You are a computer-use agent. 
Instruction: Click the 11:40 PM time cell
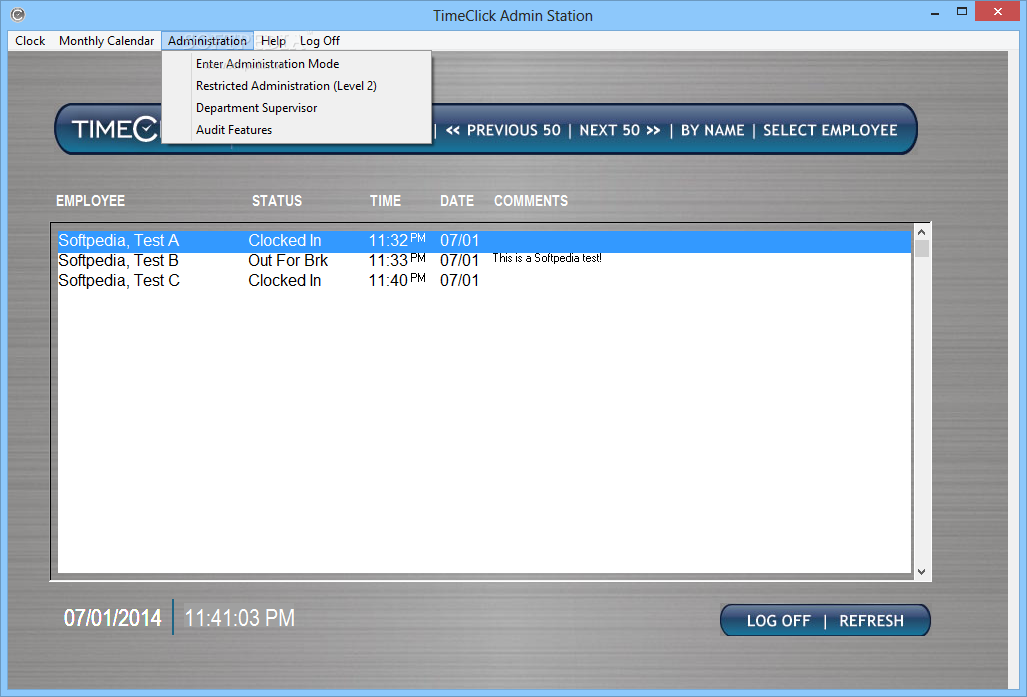(397, 280)
